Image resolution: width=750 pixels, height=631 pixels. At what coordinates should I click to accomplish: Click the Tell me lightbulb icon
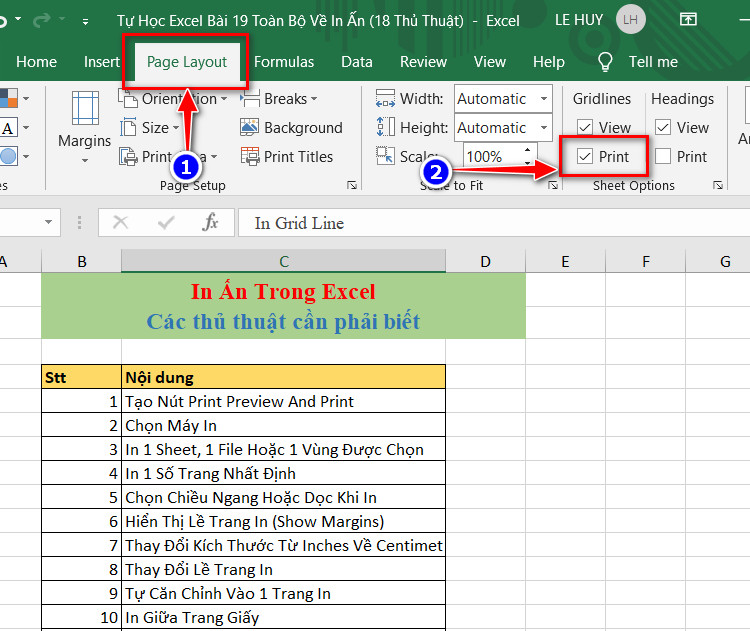pyautogui.click(x=605, y=62)
